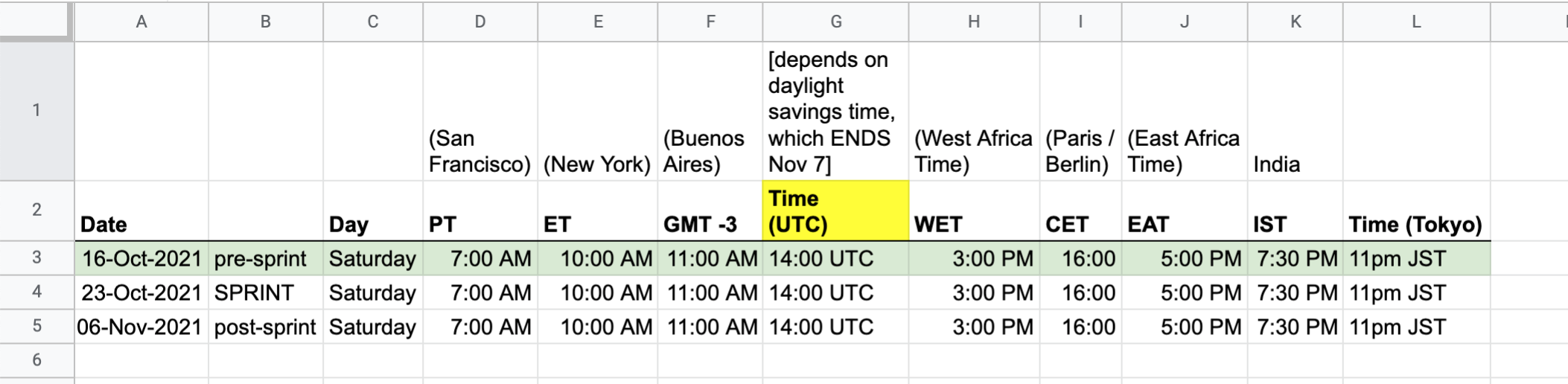
Task: Click the 11pm JST cell in row 4
Action: click(1415, 293)
